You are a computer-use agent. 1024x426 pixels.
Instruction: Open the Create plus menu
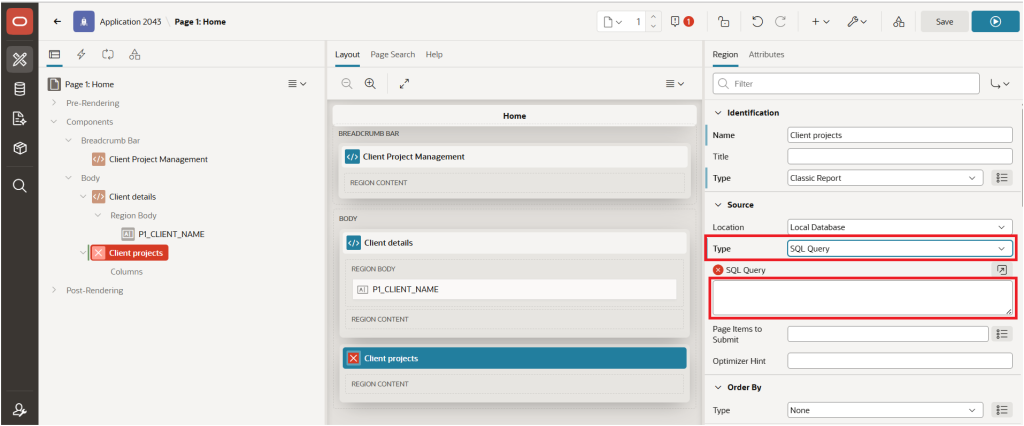pos(820,22)
